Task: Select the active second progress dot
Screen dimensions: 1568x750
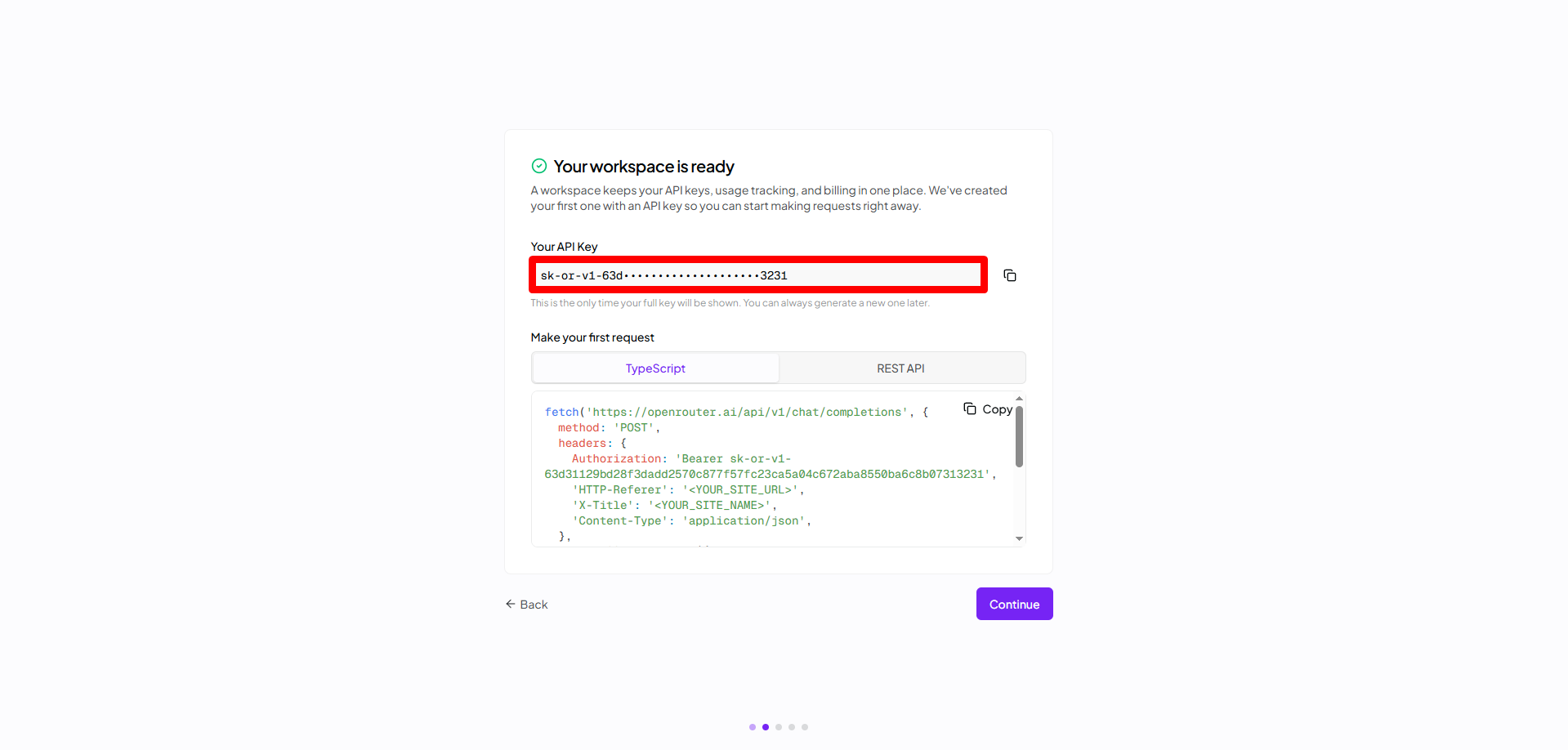Action: [x=766, y=727]
